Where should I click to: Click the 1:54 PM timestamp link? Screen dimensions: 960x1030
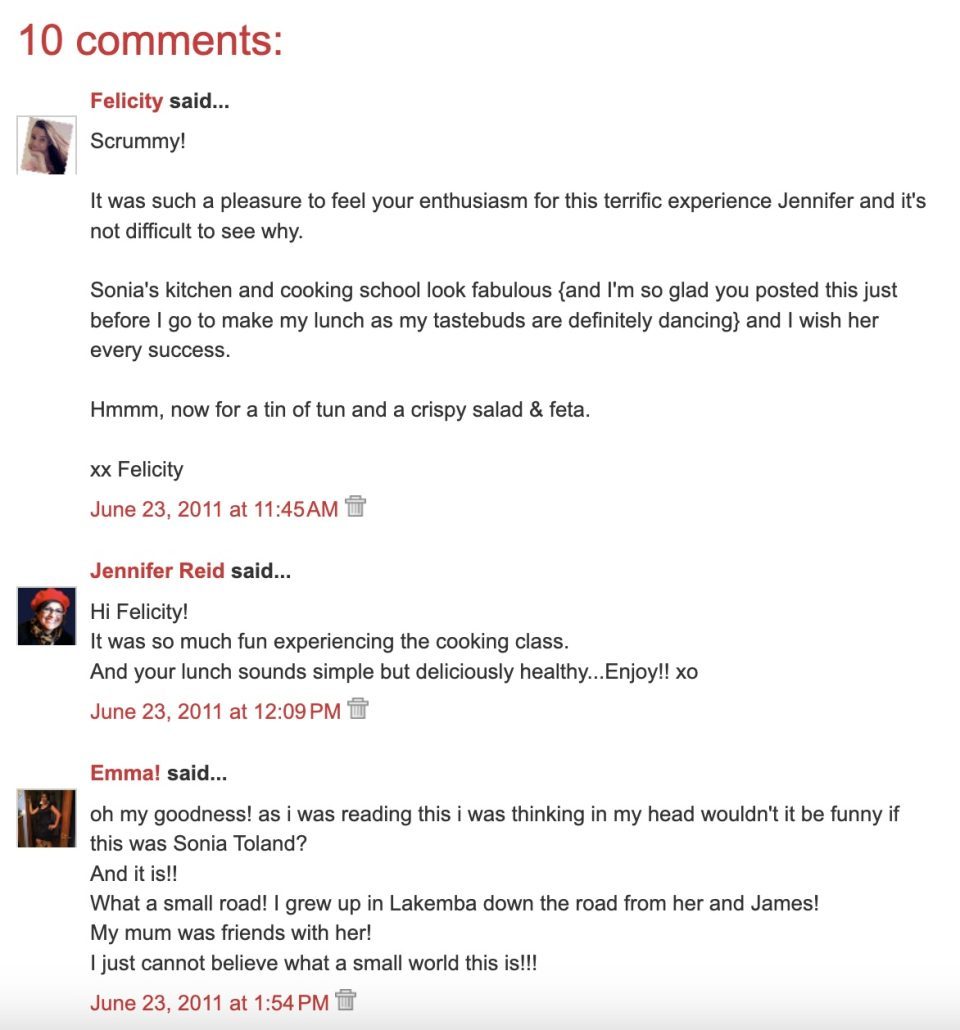coord(209,1002)
